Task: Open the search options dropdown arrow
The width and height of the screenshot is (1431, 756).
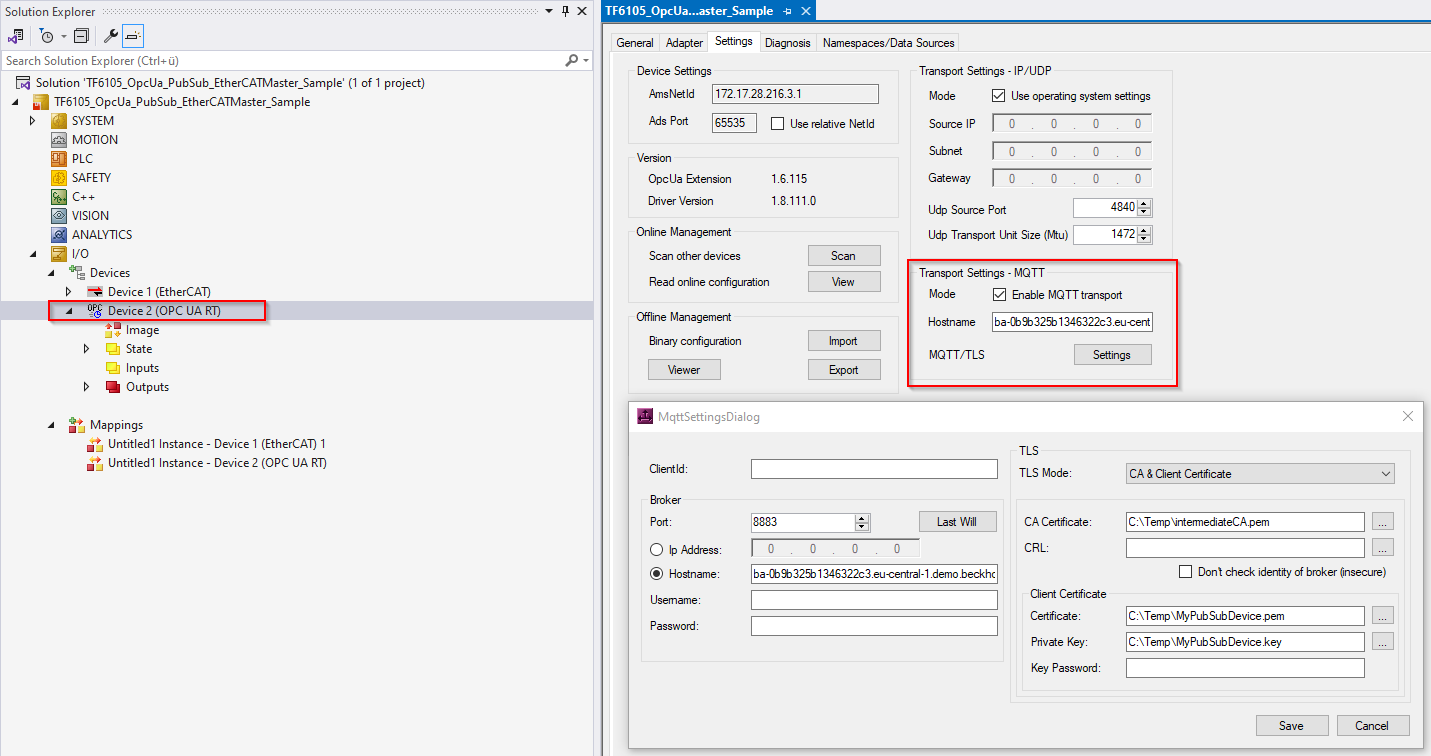Action: coord(587,61)
